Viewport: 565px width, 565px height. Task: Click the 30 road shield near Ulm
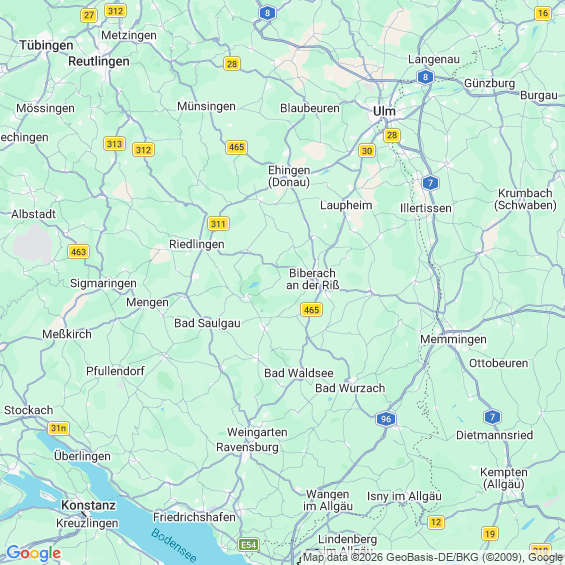(x=367, y=151)
